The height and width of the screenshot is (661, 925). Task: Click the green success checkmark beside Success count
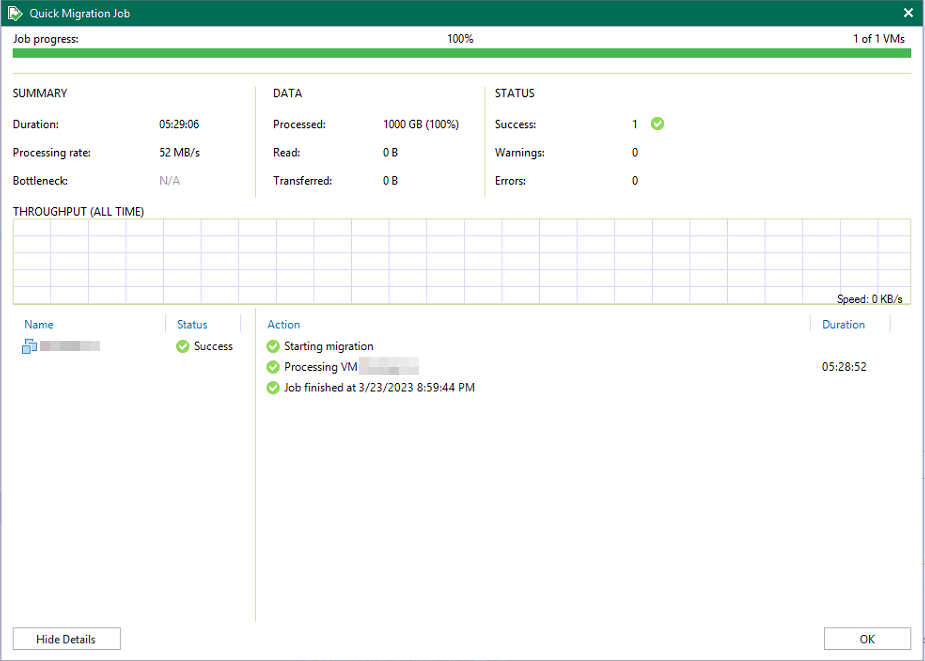point(657,124)
